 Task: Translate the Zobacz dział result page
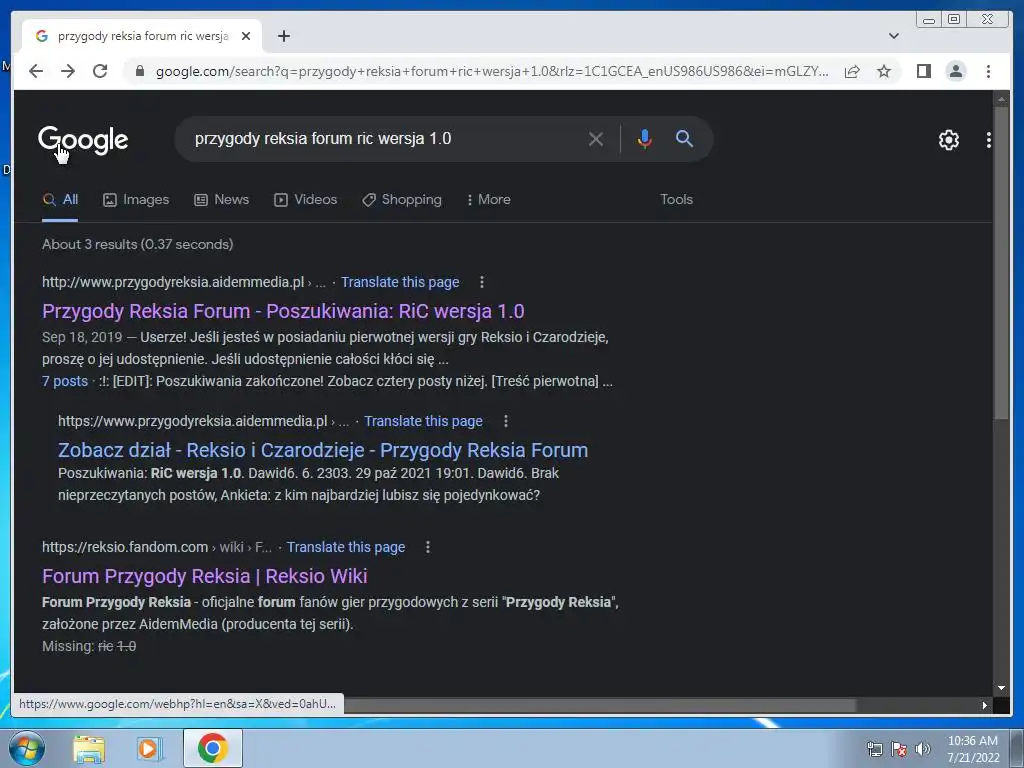point(423,421)
